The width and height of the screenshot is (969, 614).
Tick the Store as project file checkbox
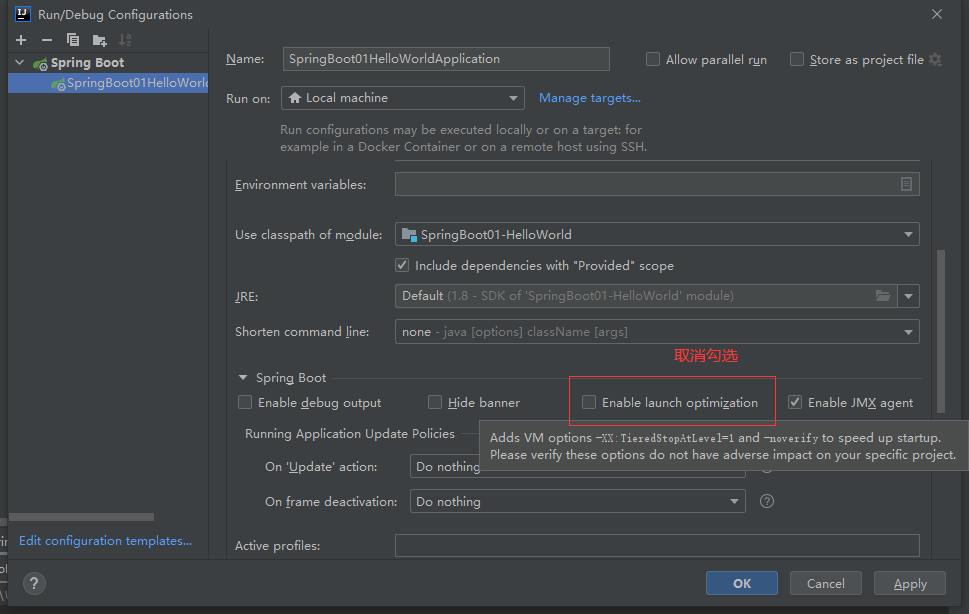797,59
